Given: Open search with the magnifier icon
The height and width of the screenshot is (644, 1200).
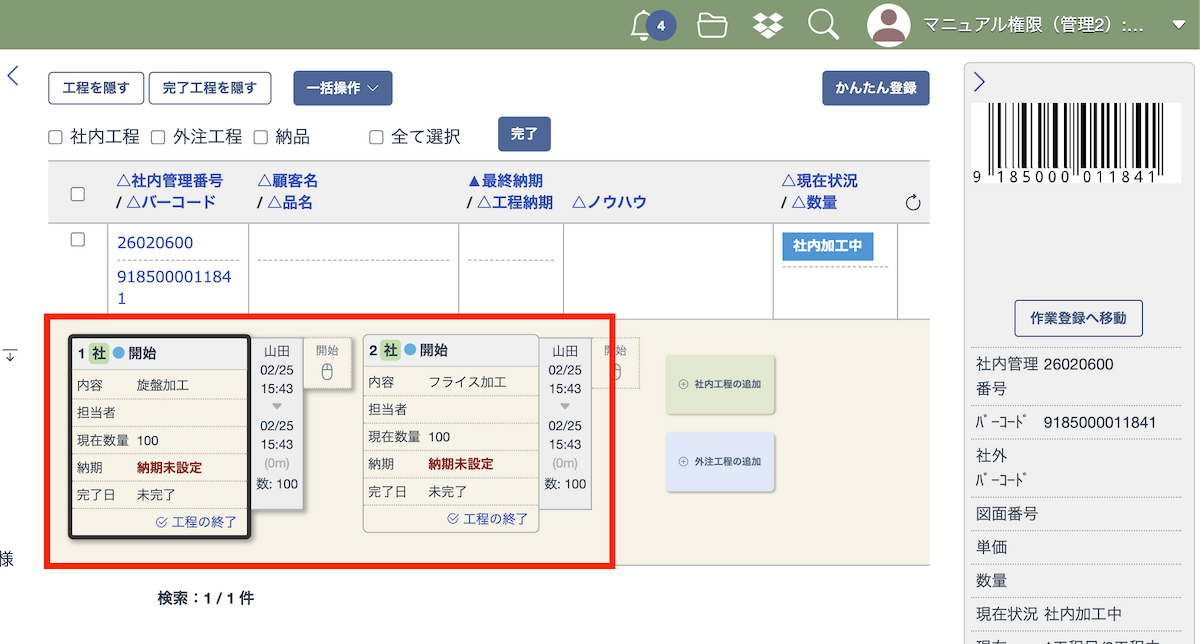Looking at the screenshot, I should 823,25.
